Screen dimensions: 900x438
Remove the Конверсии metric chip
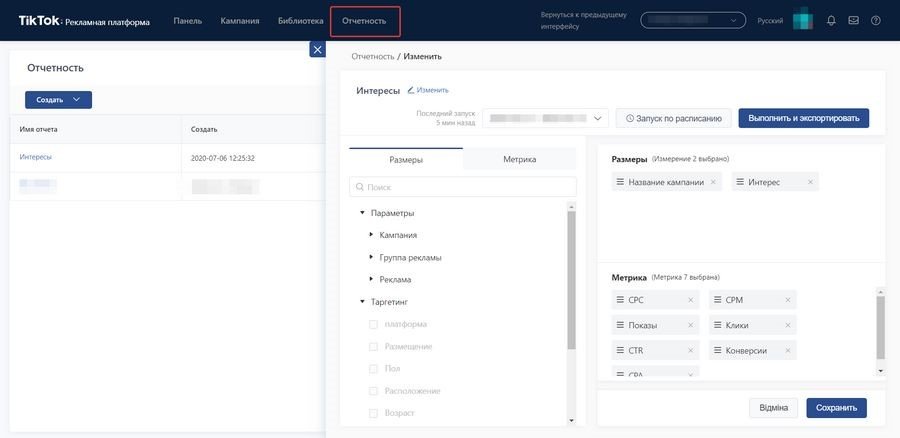click(788, 350)
